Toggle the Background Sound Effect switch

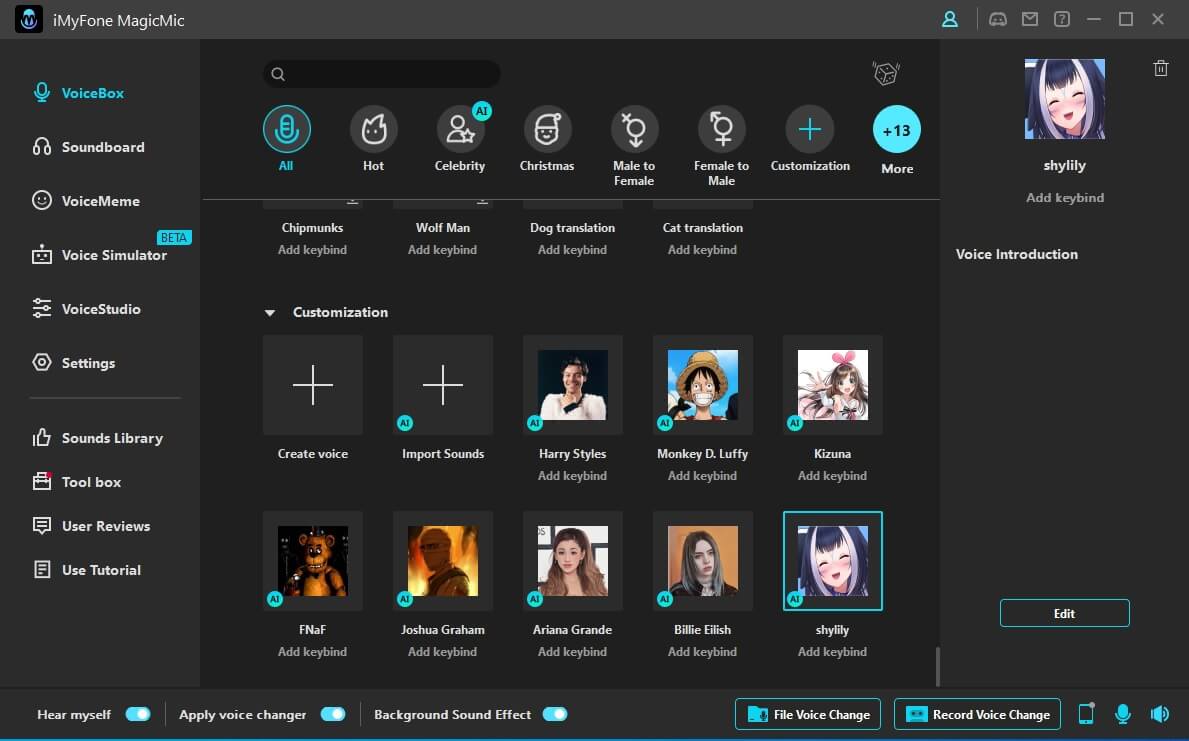tap(555, 714)
